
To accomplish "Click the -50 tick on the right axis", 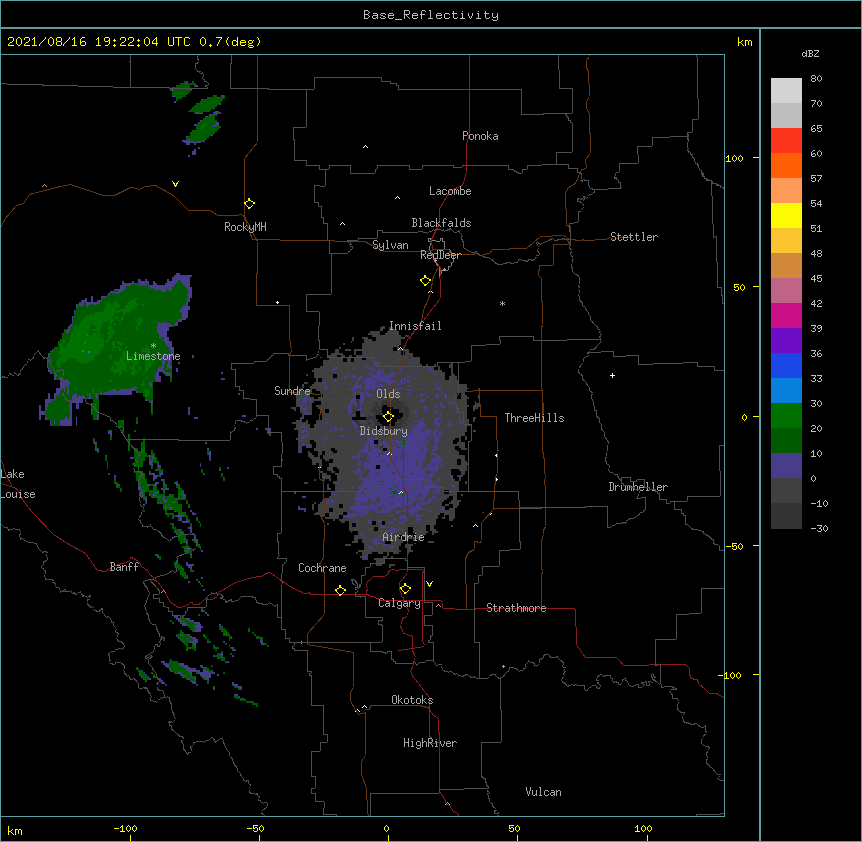I will pyautogui.click(x=734, y=546).
